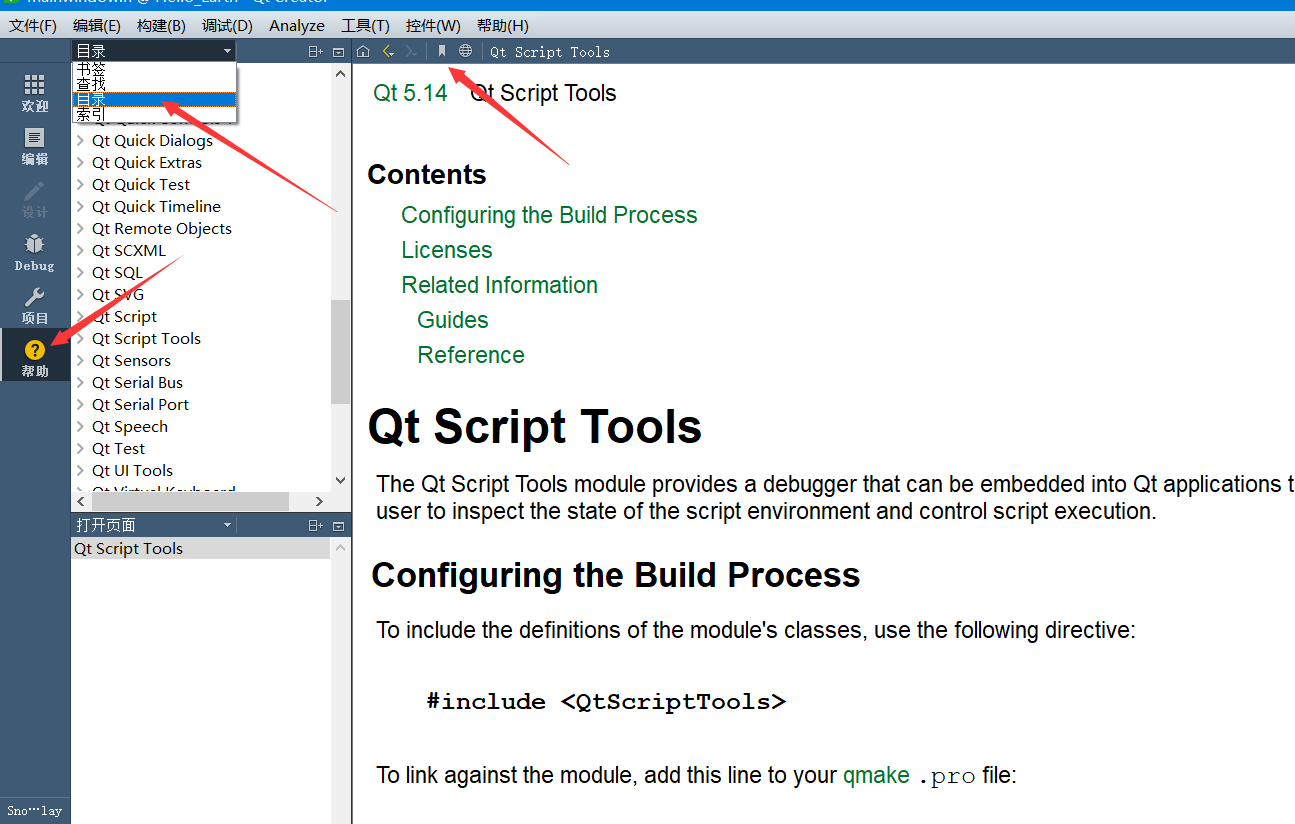Viewport: 1295px width, 824px height.
Task: Open the 欢迎 (Welcome) mode
Action: pos(35,93)
